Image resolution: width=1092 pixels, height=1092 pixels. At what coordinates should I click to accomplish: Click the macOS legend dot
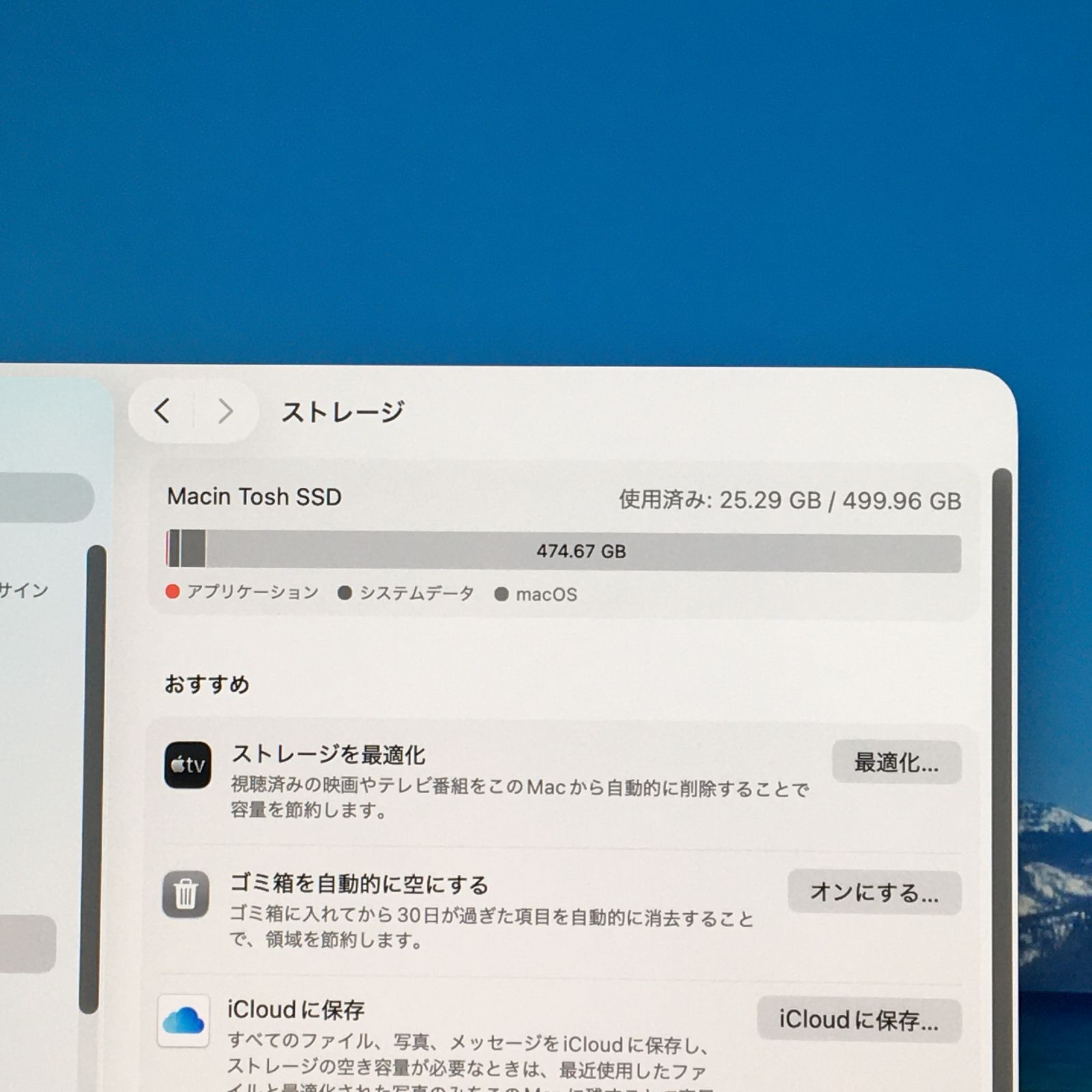click(502, 593)
